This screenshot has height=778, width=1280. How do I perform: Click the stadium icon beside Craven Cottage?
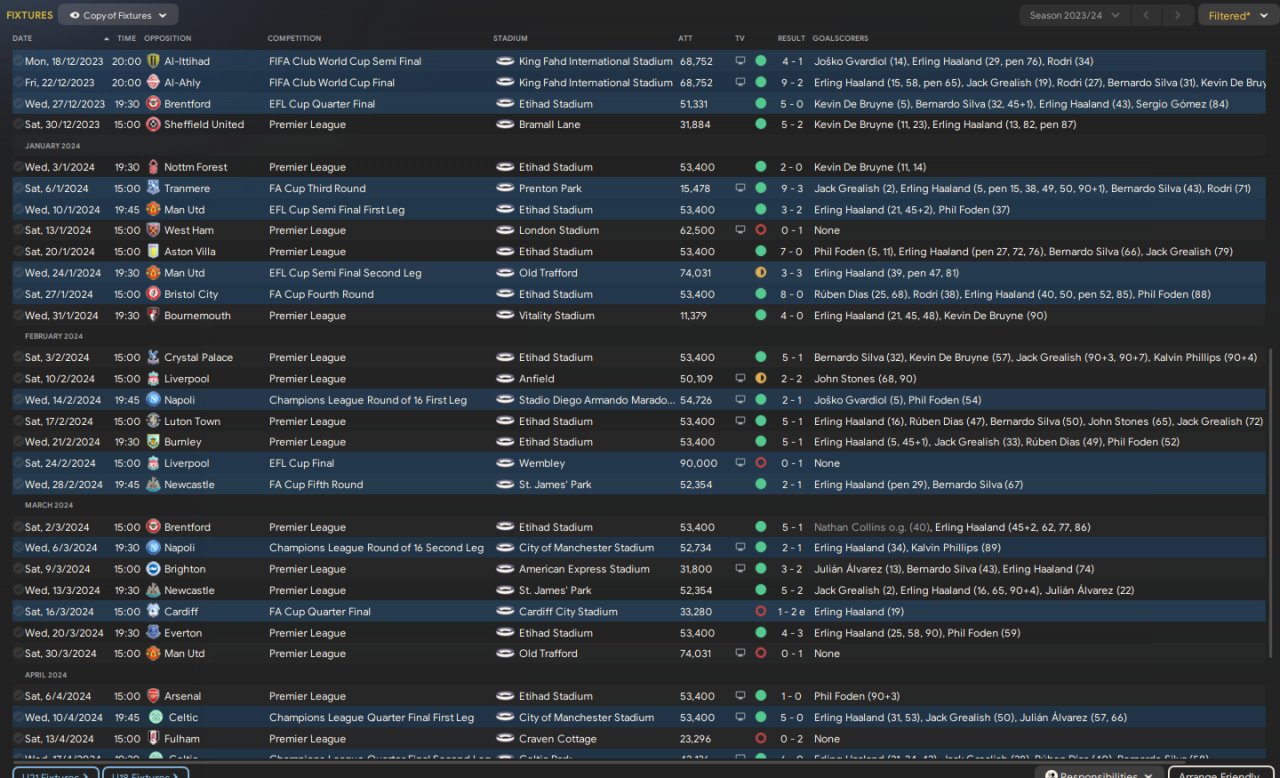tap(504, 739)
